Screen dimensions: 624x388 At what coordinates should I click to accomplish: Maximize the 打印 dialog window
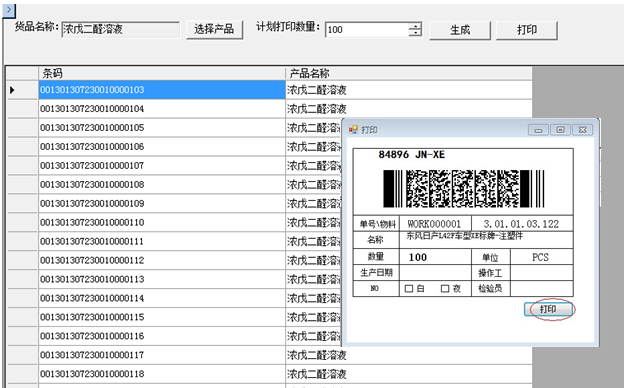(x=560, y=130)
